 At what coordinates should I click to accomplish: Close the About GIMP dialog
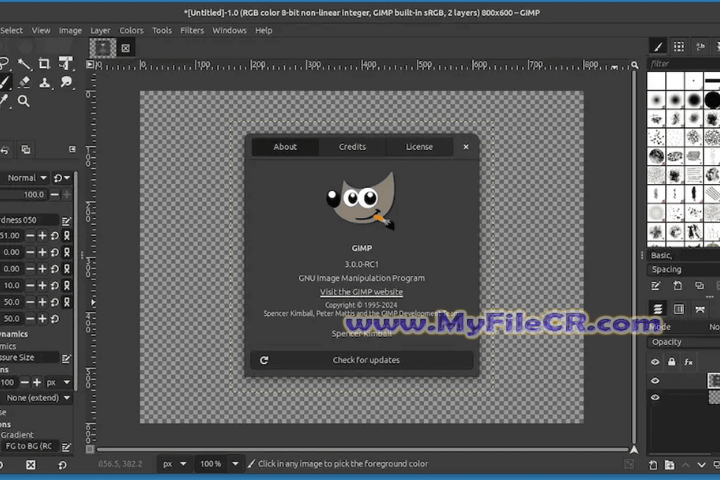466,147
